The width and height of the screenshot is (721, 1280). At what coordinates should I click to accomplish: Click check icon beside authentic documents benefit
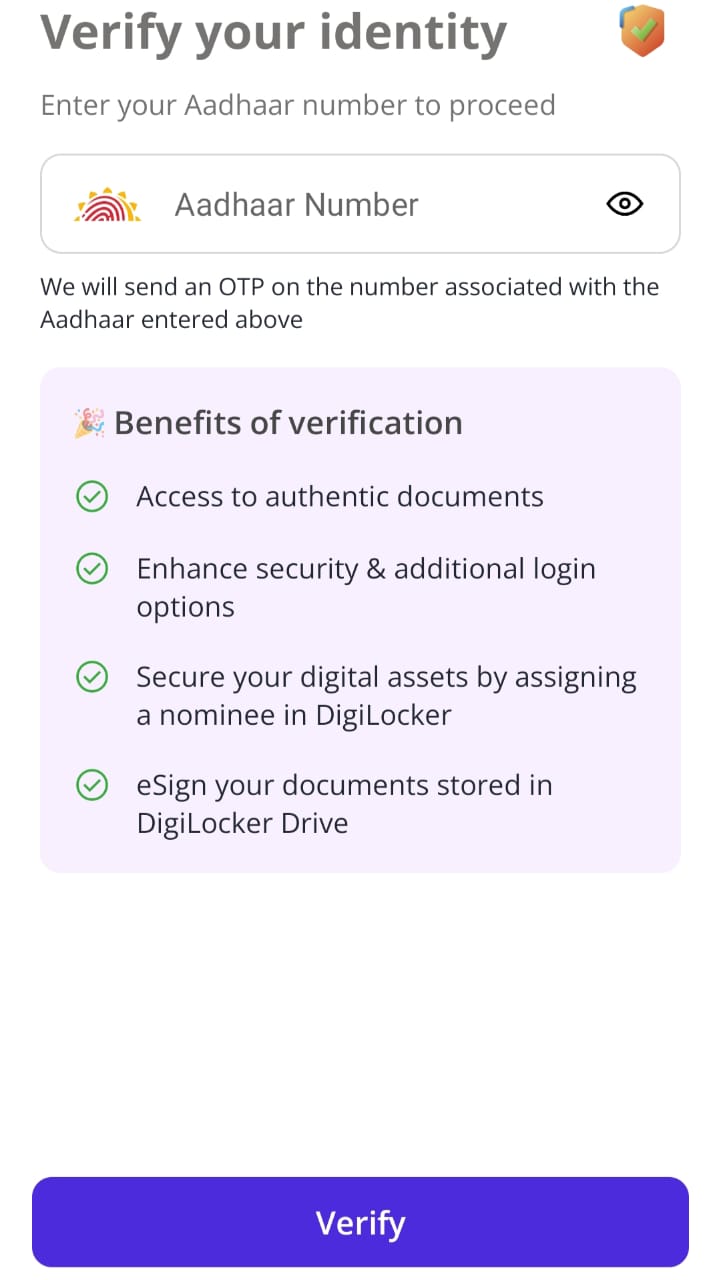coord(92,497)
